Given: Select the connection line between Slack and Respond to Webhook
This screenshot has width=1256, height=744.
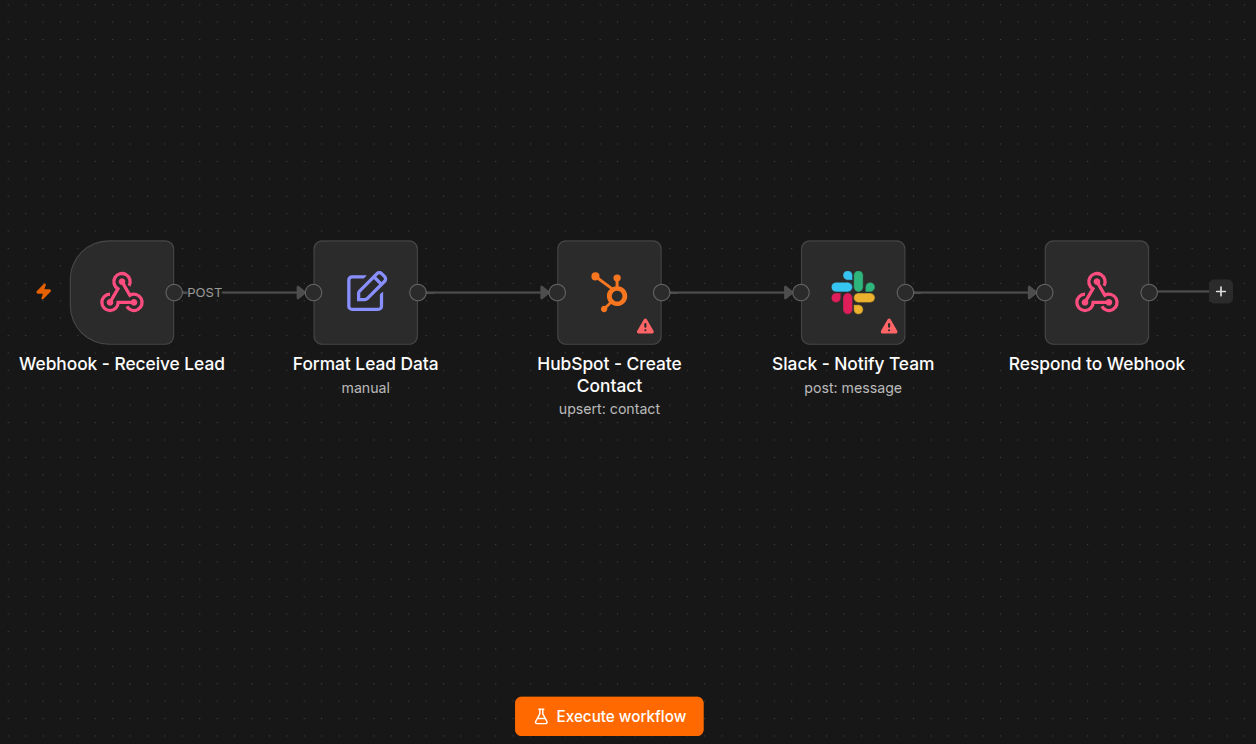Looking at the screenshot, I should [x=975, y=293].
